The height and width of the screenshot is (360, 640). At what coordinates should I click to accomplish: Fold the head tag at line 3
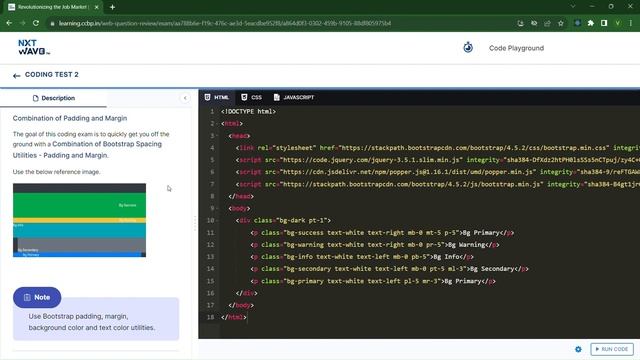tap(218, 136)
